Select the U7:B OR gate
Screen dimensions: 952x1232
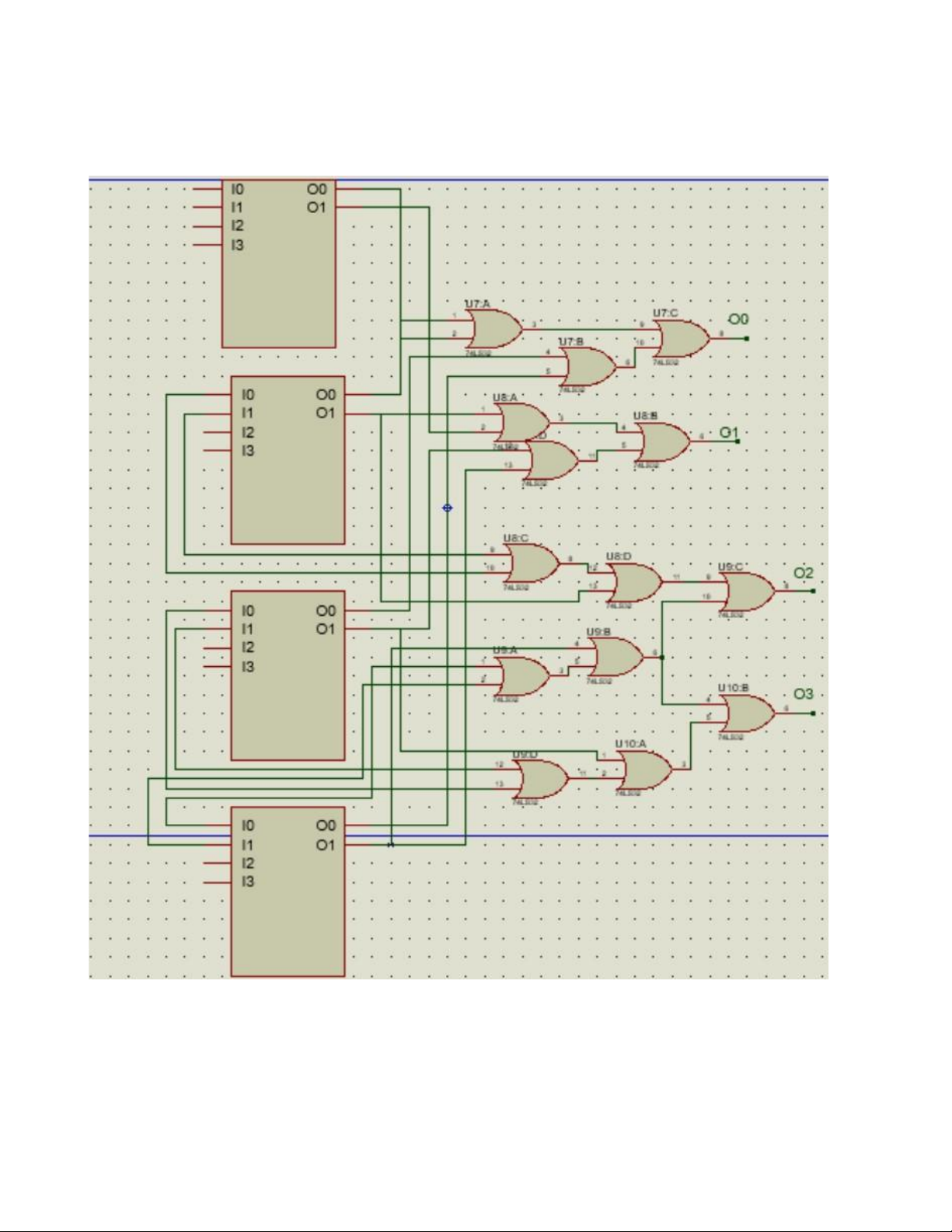click(x=589, y=367)
